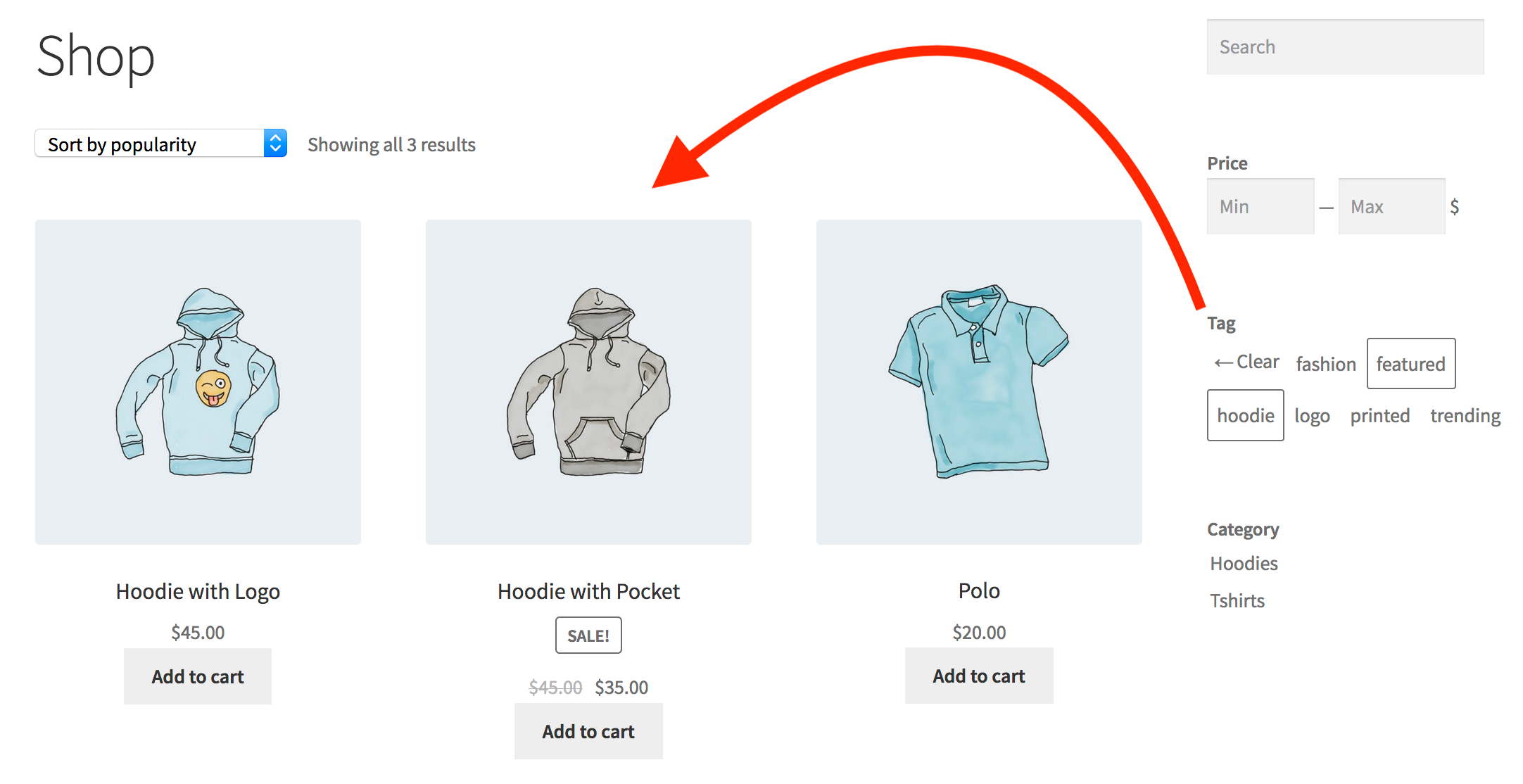Image resolution: width=1523 pixels, height=784 pixels.
Task: Add the Polo to cart
Action: 979,676
